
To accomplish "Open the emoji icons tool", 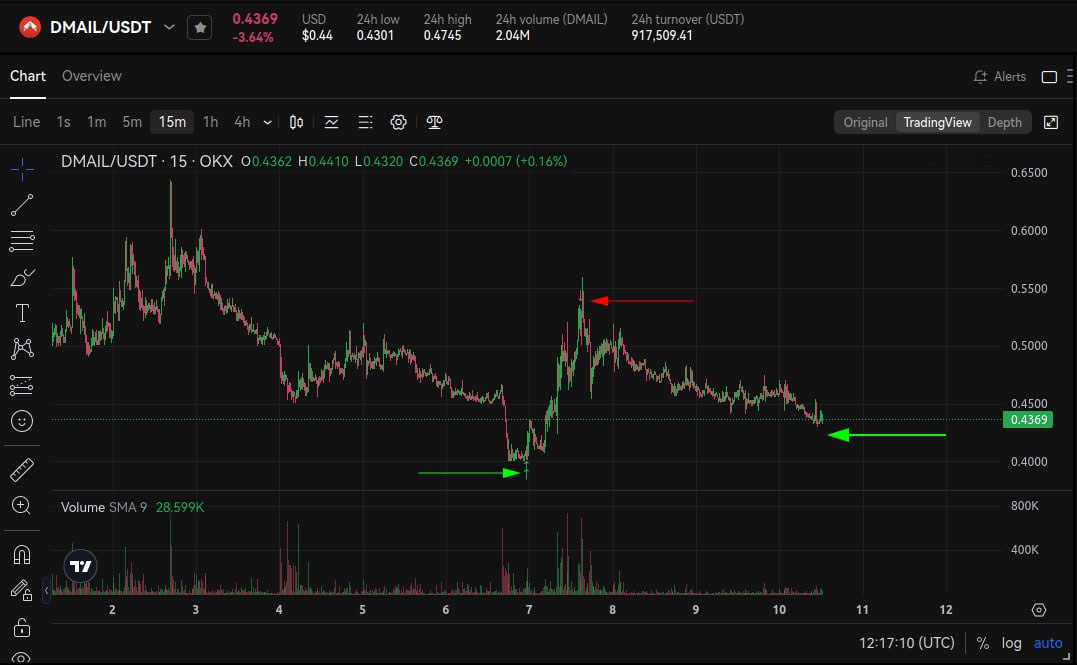I will pos(22,421).
